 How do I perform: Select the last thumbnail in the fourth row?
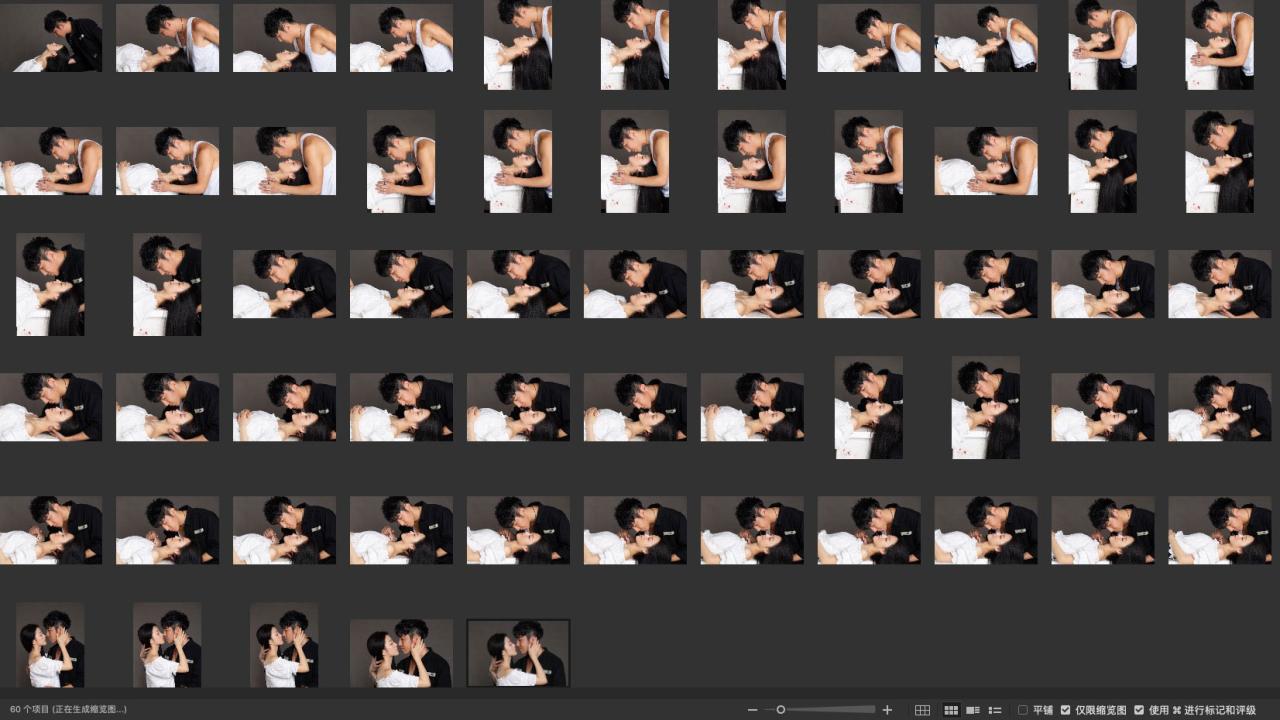click(x=1219, y=407)
